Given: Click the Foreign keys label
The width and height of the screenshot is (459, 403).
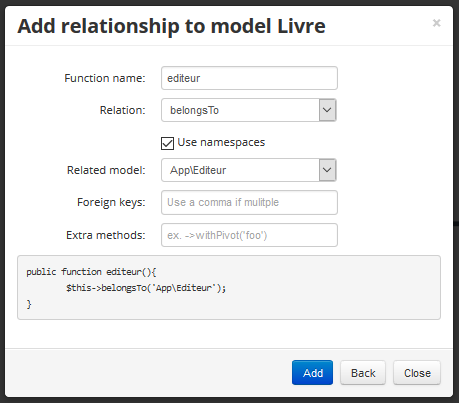Looking at the screenshot, I should pyautogui.click(x=111, y=202).
